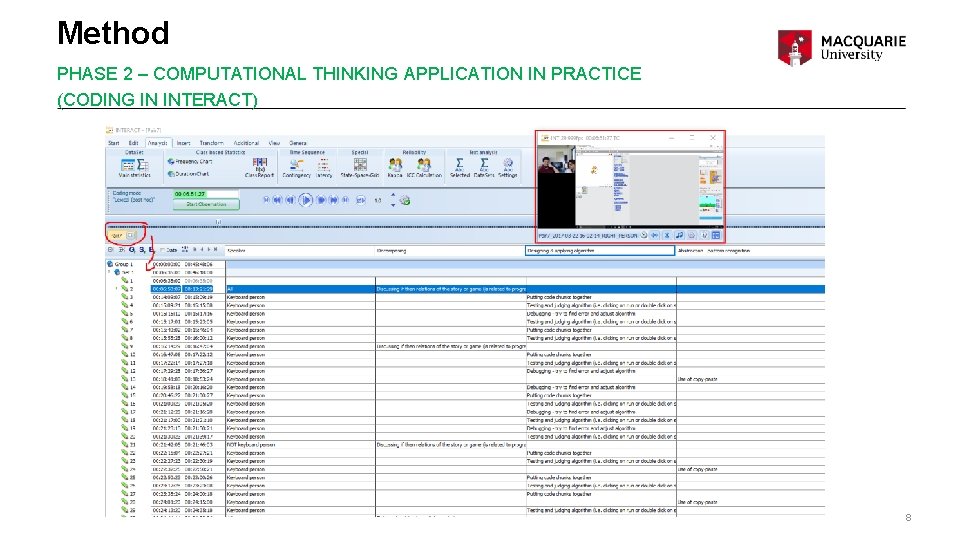The width and height of the screenshot is (960, 540).
Task: Toggle the Data checkbox
Action: click(x=162, y=250)
